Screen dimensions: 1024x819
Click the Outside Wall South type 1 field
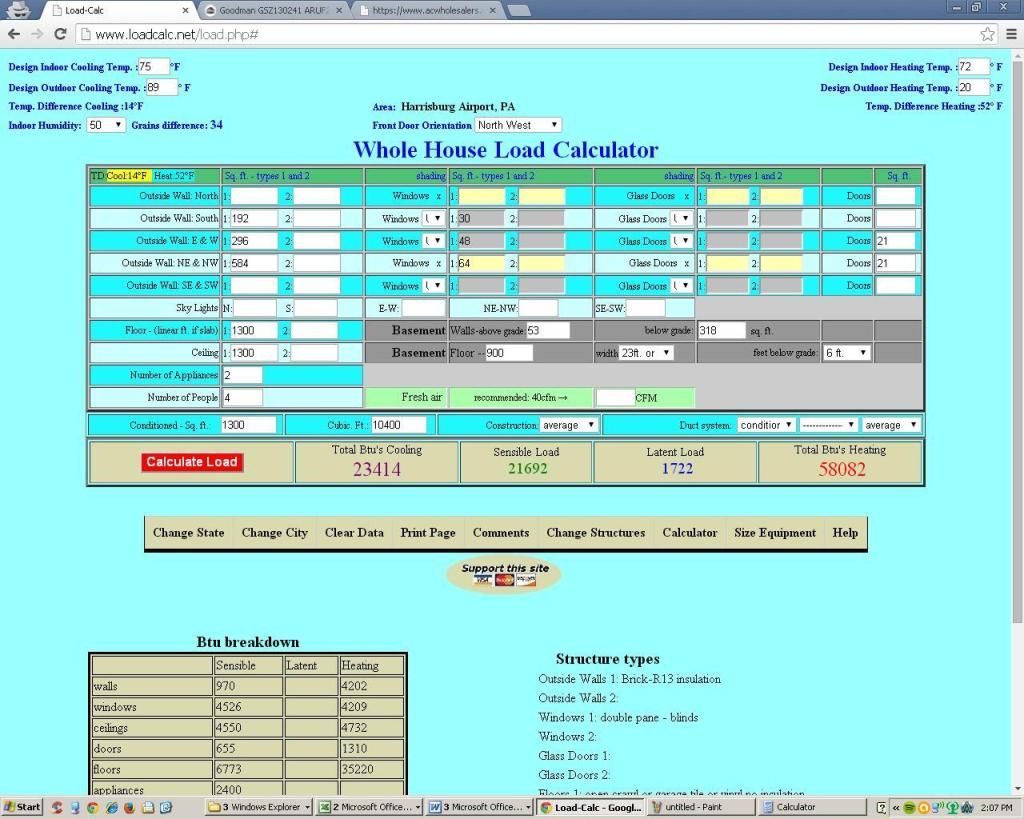point(255,219)
